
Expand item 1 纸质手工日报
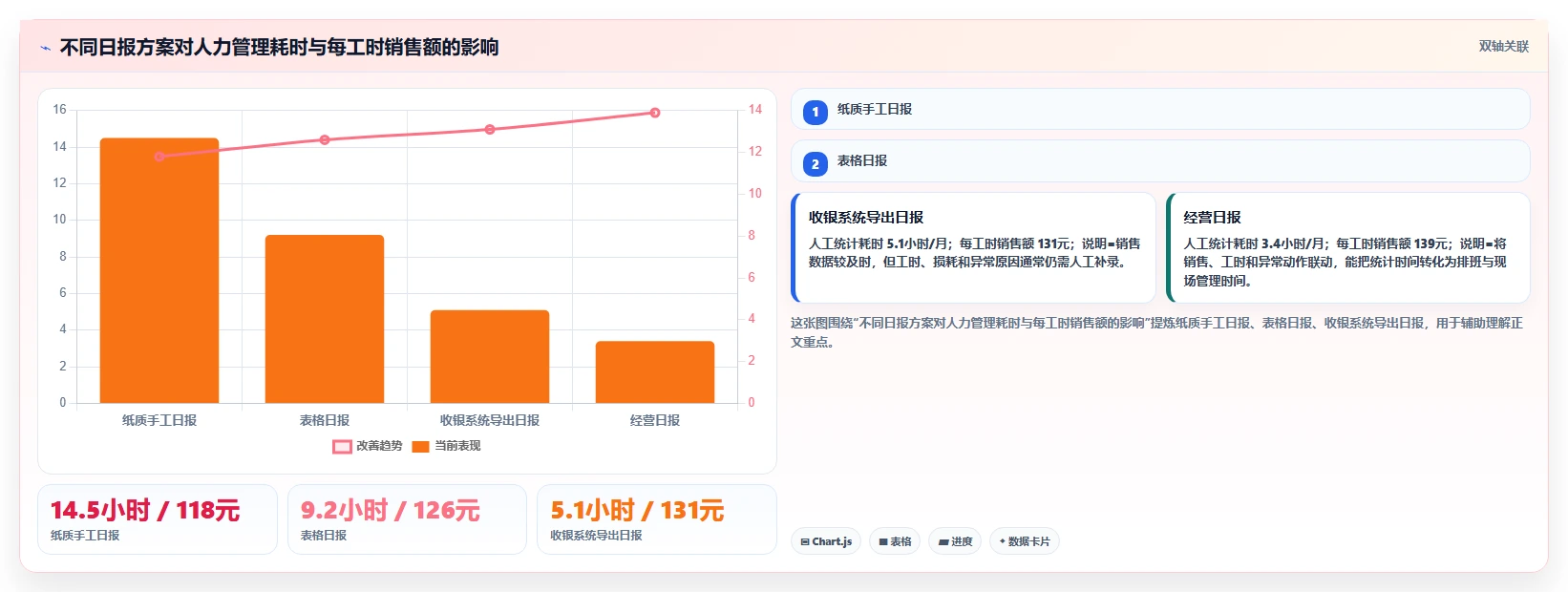click(1160, 109)
